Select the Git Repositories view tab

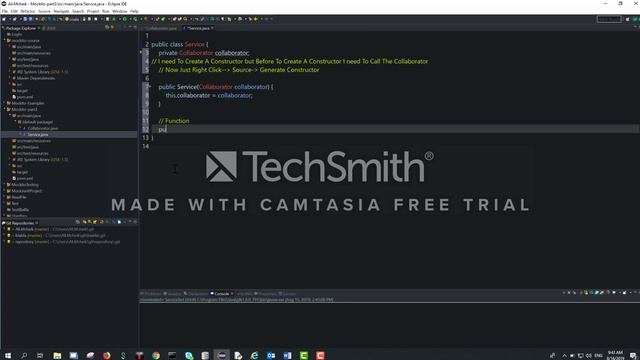19,223
